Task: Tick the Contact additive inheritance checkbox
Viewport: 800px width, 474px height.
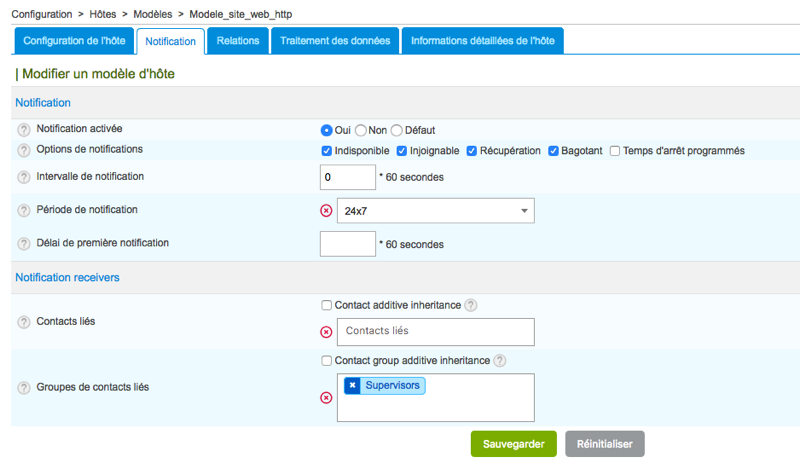Action: pyautogui.click(x=327, y=305)
